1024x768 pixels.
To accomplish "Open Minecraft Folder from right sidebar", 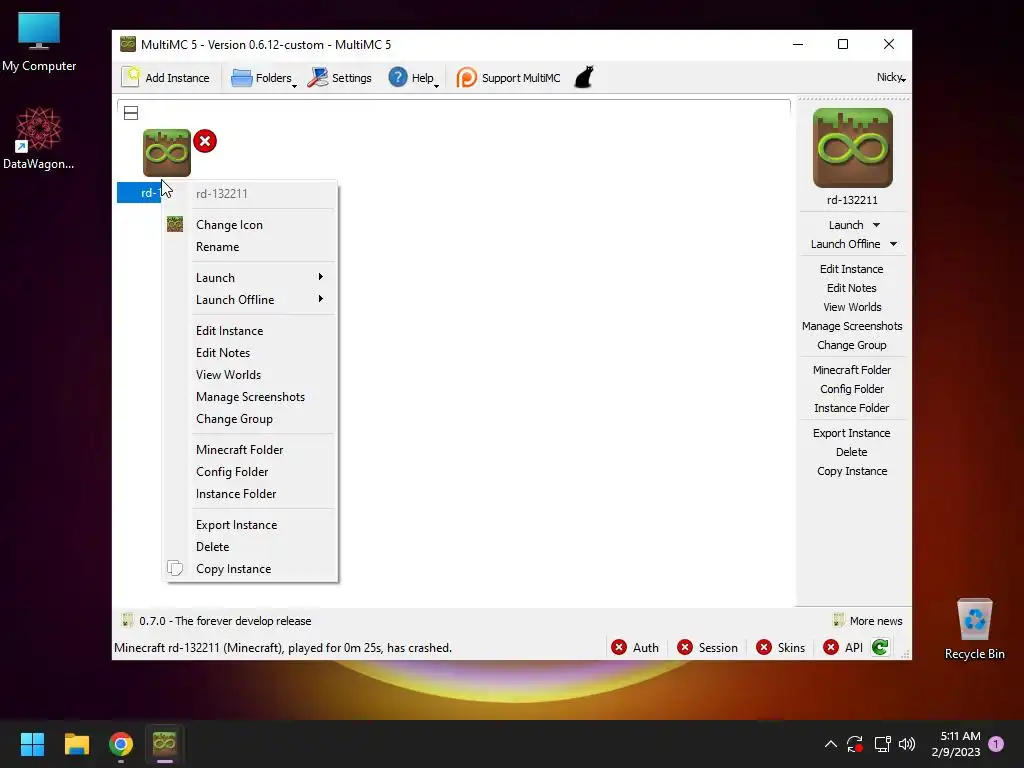I will pos(852,370).
